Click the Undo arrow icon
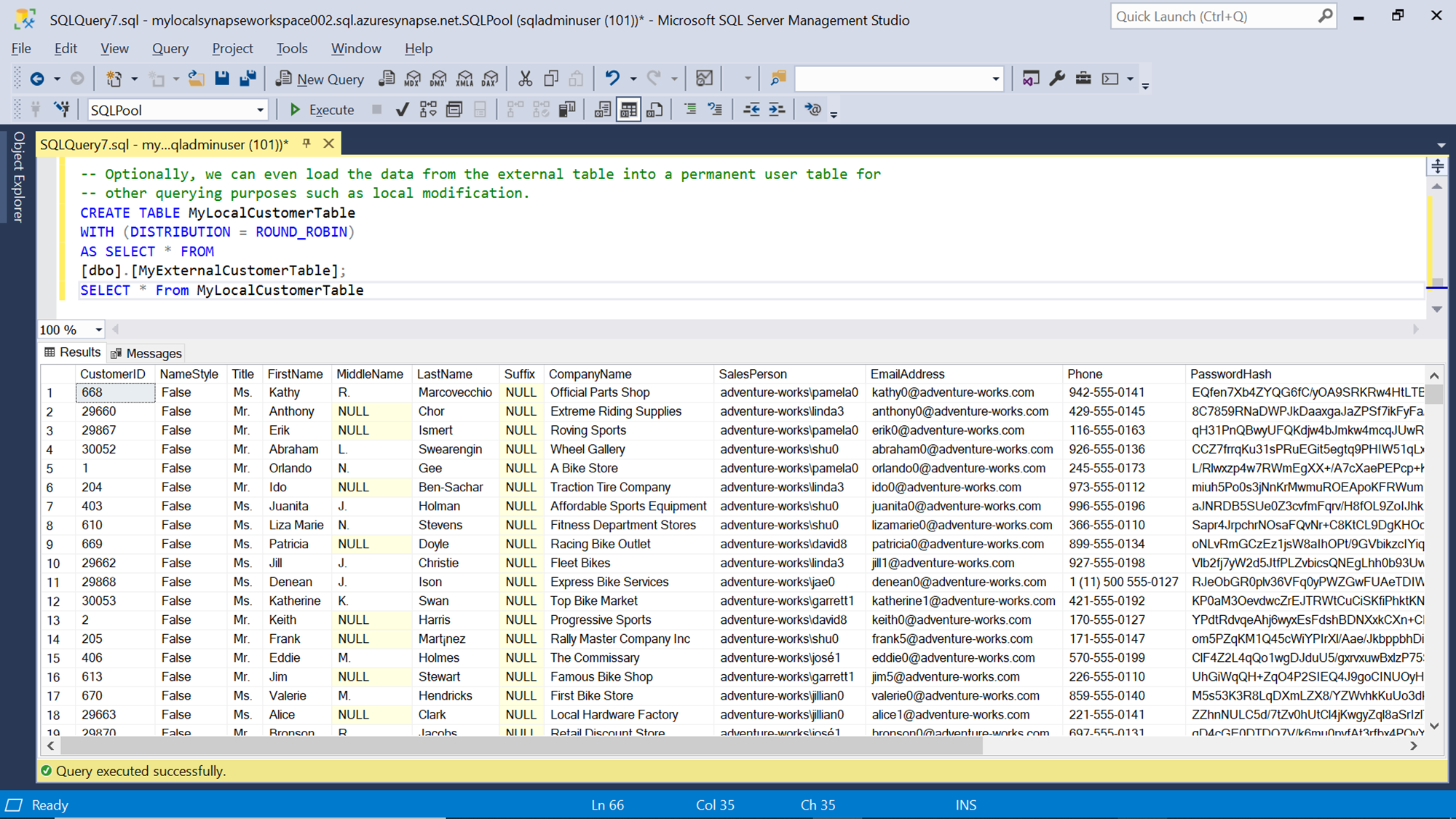Screen dimensions: 1456x819 click(612, 79)
